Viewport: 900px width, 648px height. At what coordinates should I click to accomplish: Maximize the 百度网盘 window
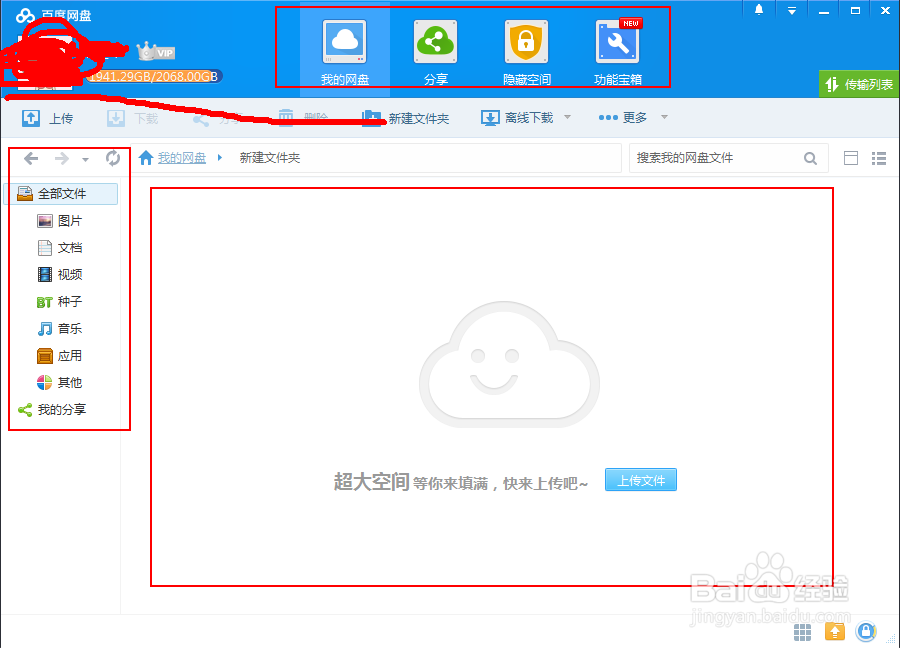click(x=855, y=10)
